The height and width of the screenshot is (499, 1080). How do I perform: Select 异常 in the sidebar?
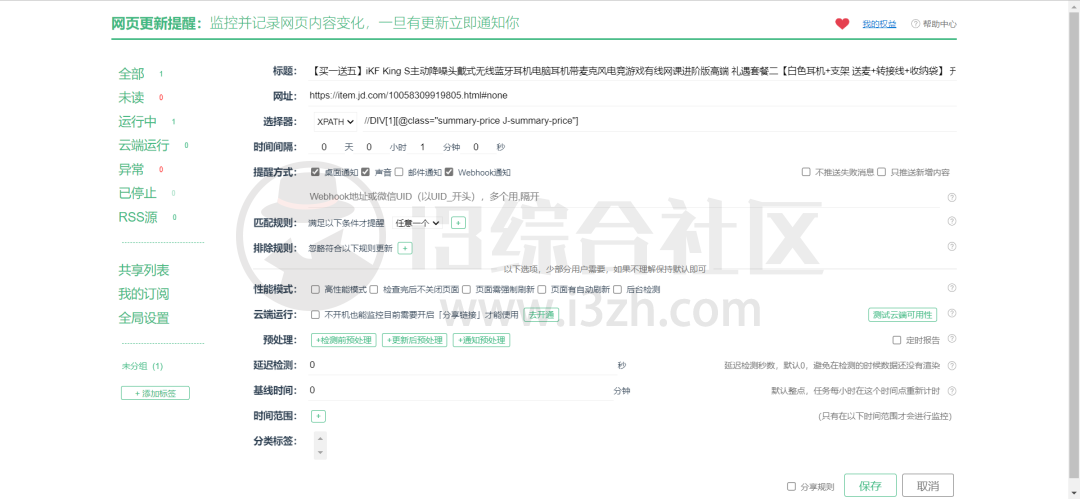tap(132, 170)
